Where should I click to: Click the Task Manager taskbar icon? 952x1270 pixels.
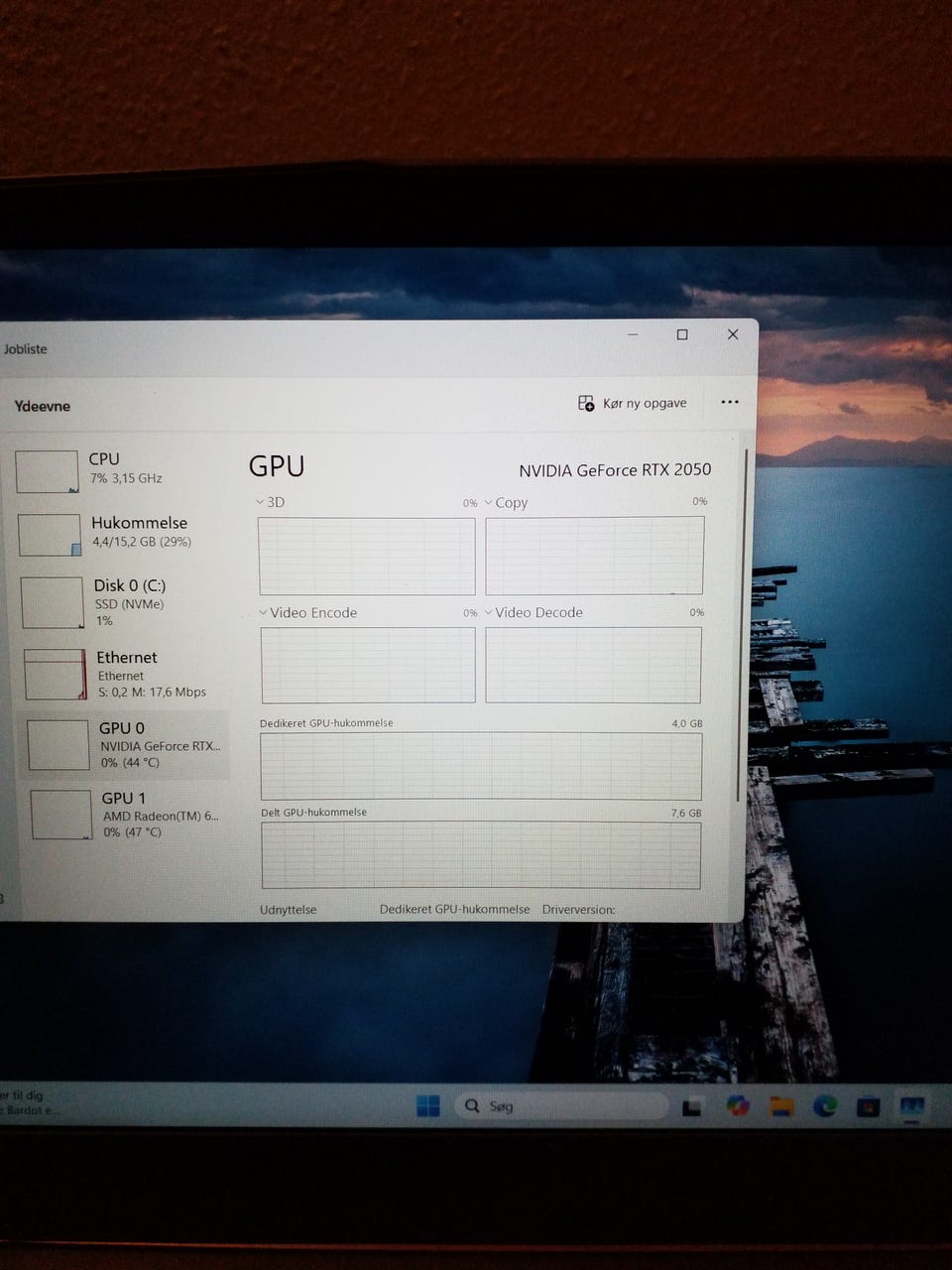pos(911,1105)
